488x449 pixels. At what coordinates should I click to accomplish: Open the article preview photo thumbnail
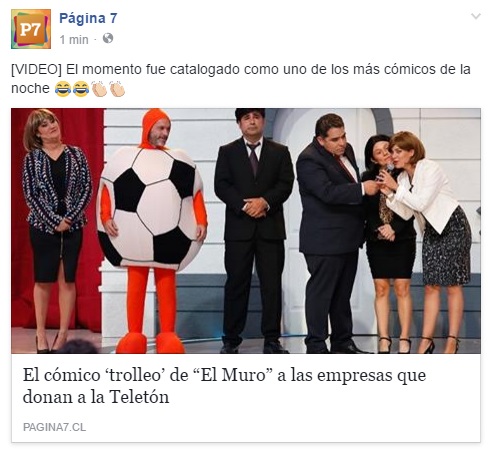[246, 231]
